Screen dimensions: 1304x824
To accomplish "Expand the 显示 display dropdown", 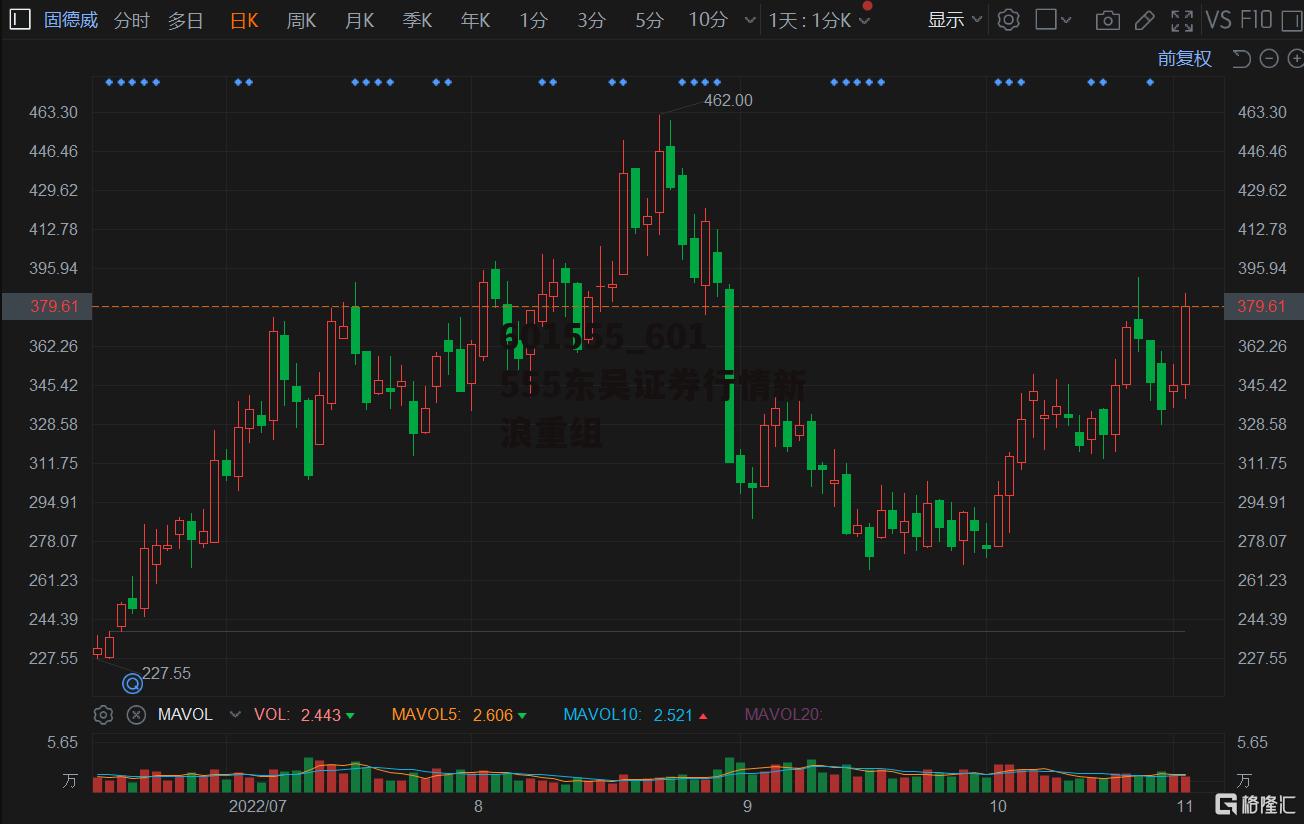I will (956, 19).
